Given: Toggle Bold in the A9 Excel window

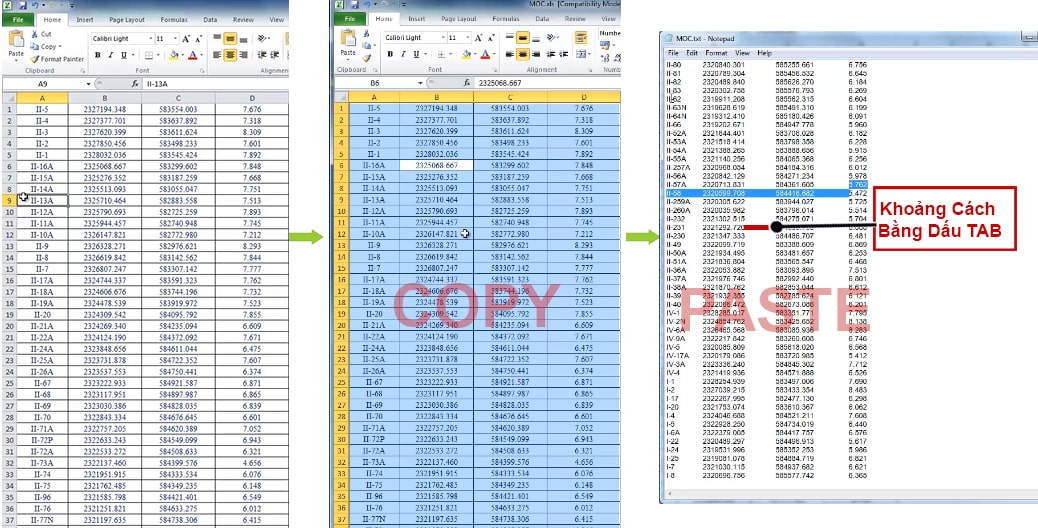Looking at the screenshot, I should click(x=97, y=55).
